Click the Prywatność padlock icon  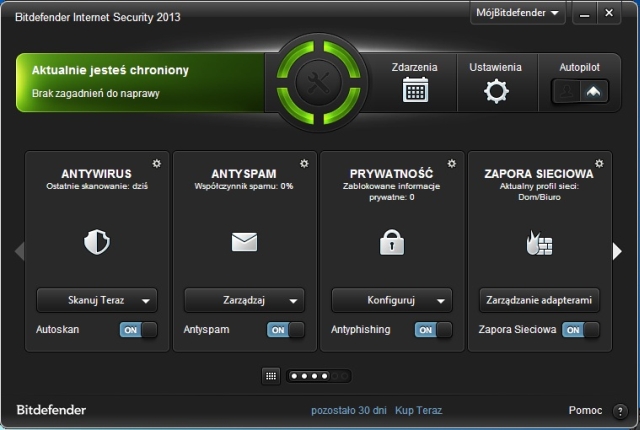coord(392,241)
